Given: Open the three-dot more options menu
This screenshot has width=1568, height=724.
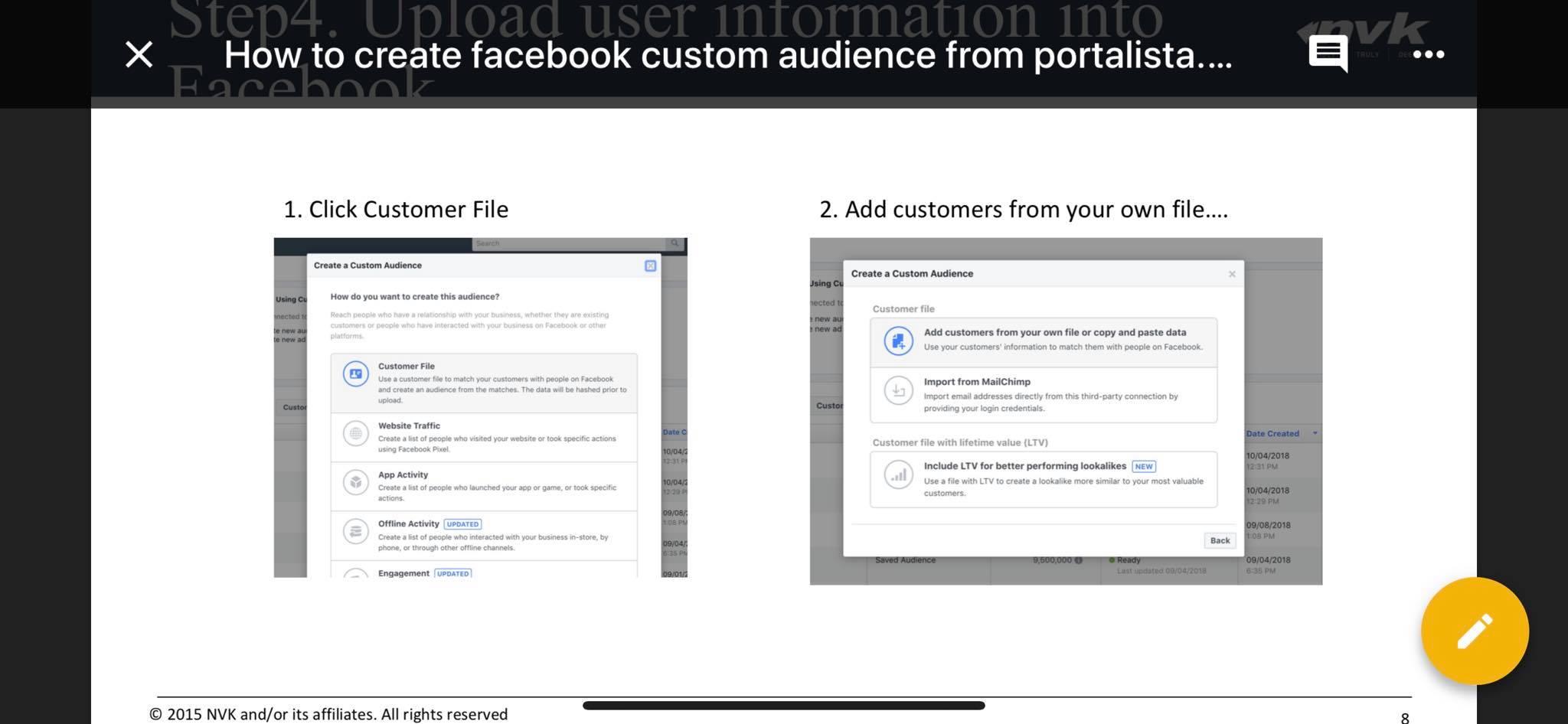Looking at the screenshot, I should pos(1429,54).
